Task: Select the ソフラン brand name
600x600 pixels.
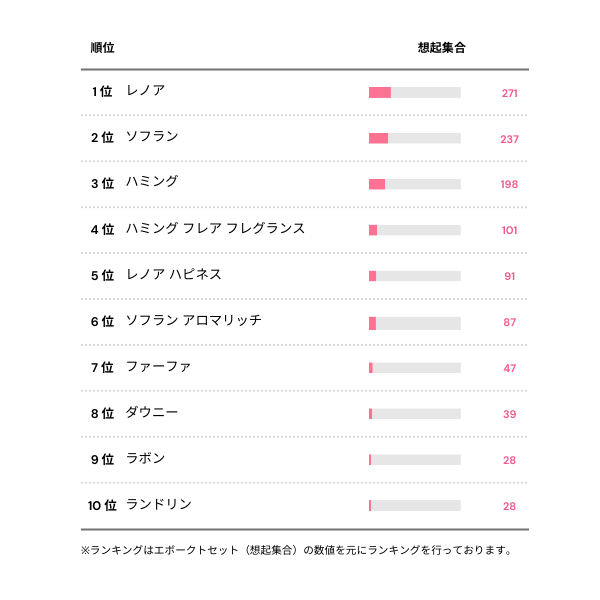Action: click(152, 137)
